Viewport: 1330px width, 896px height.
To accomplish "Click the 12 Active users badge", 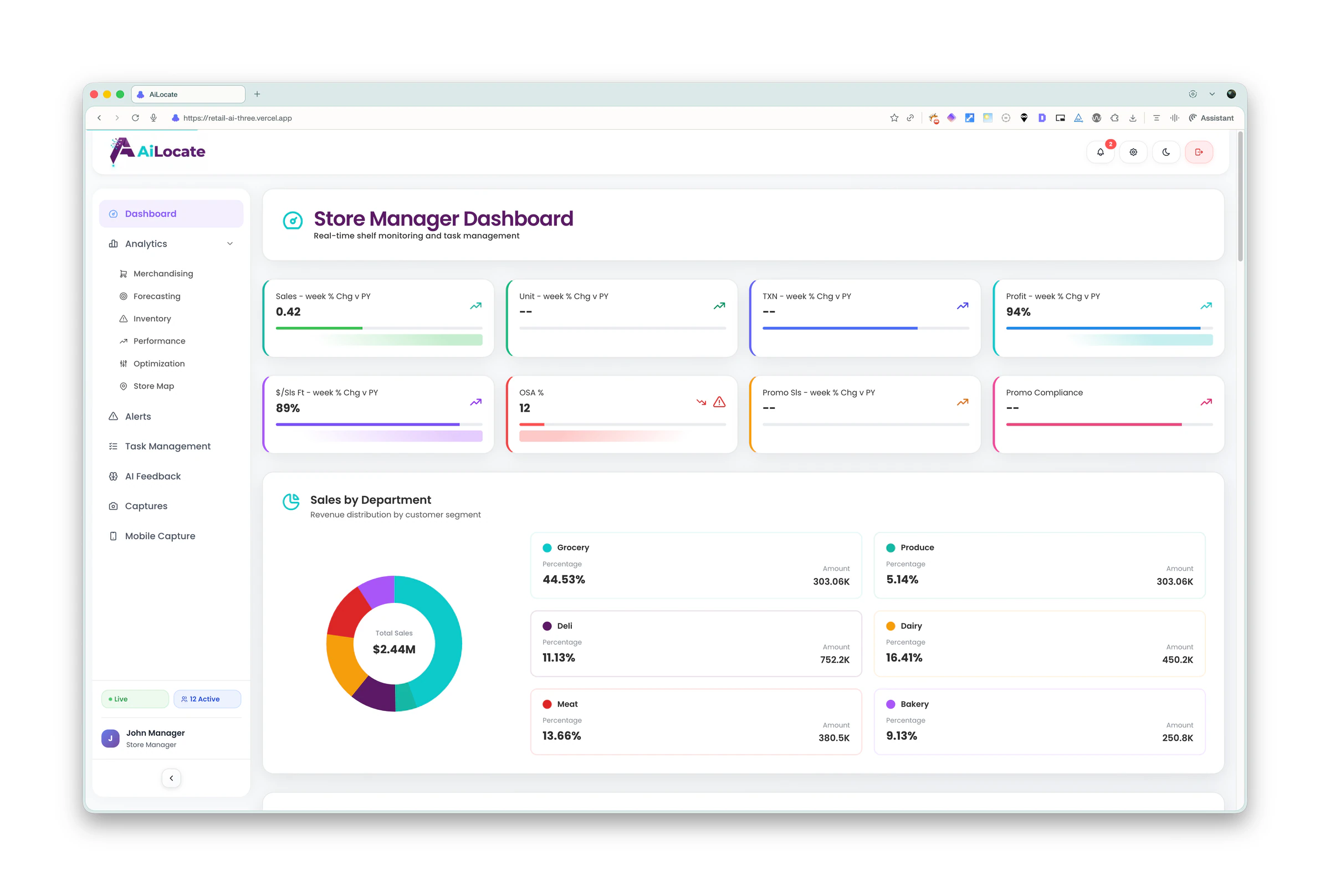I will point(207,699).
